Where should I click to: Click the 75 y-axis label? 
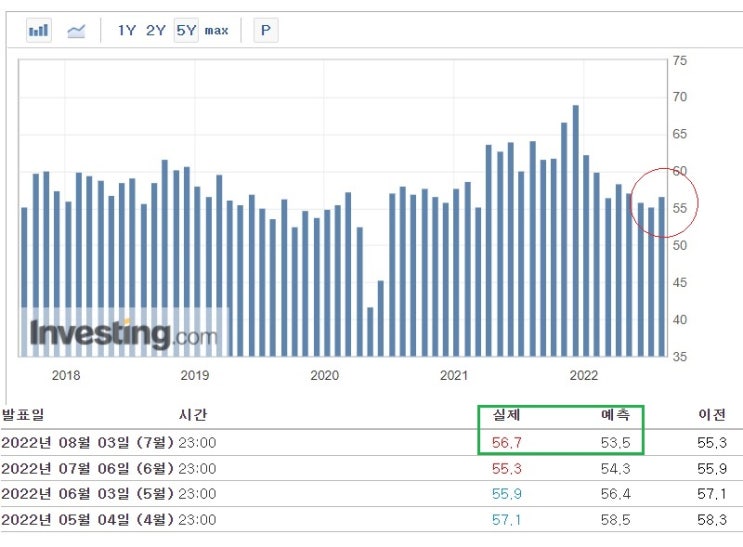[680, 61]
